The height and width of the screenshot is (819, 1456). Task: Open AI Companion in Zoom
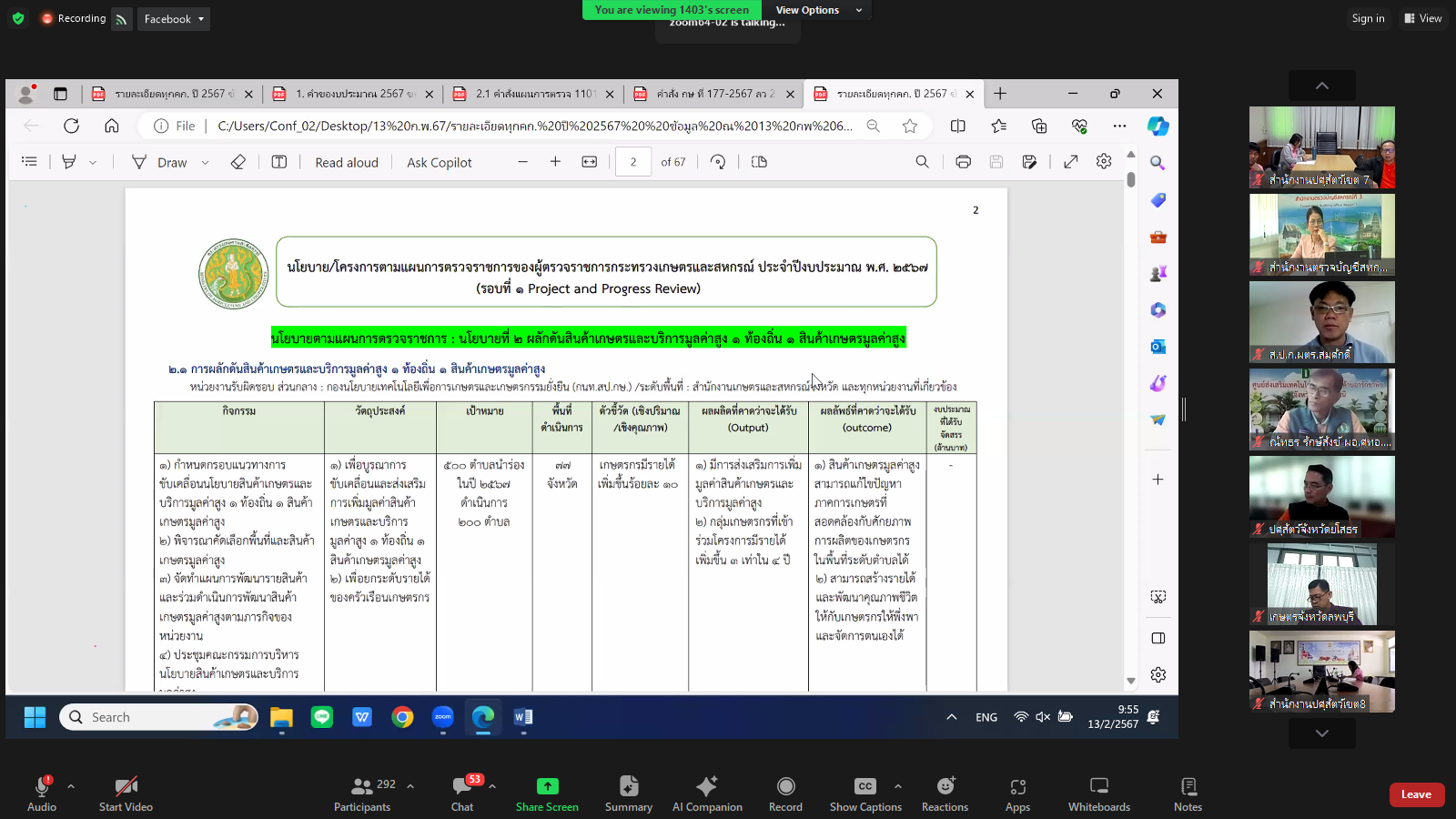(x=707, y=794)
